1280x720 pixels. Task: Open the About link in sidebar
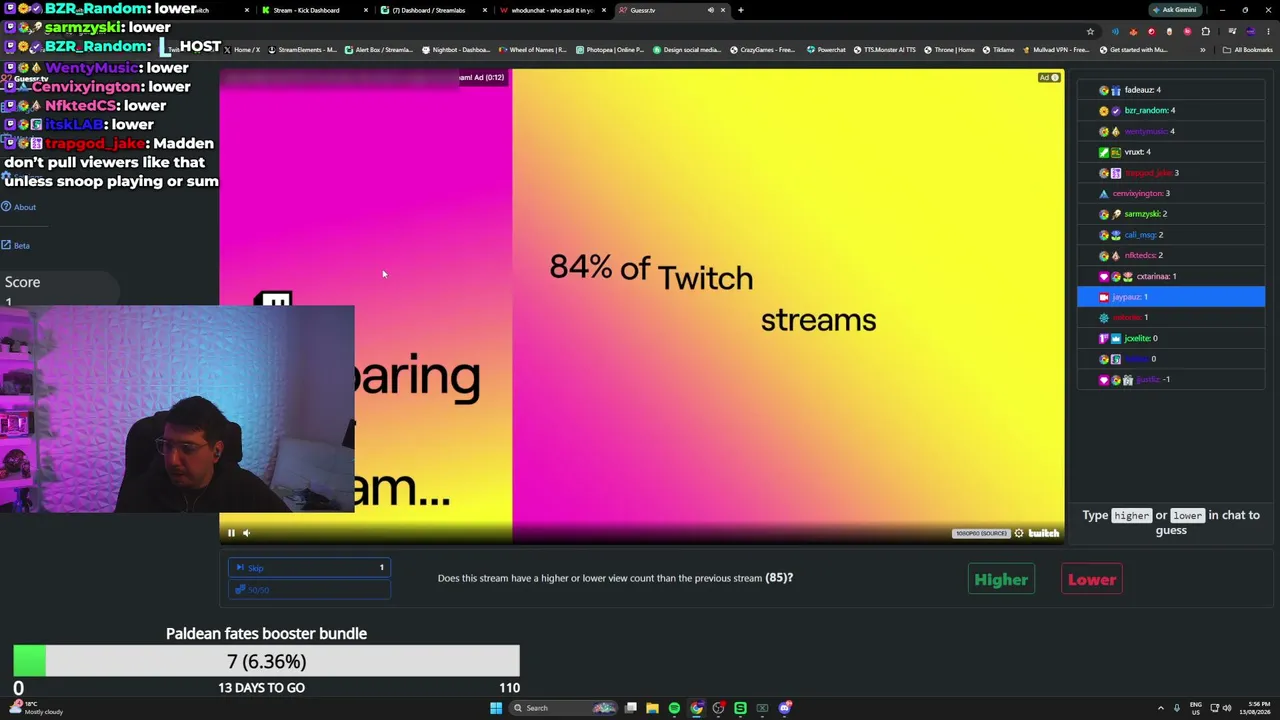pyautogui.click(x=19, y=207)
